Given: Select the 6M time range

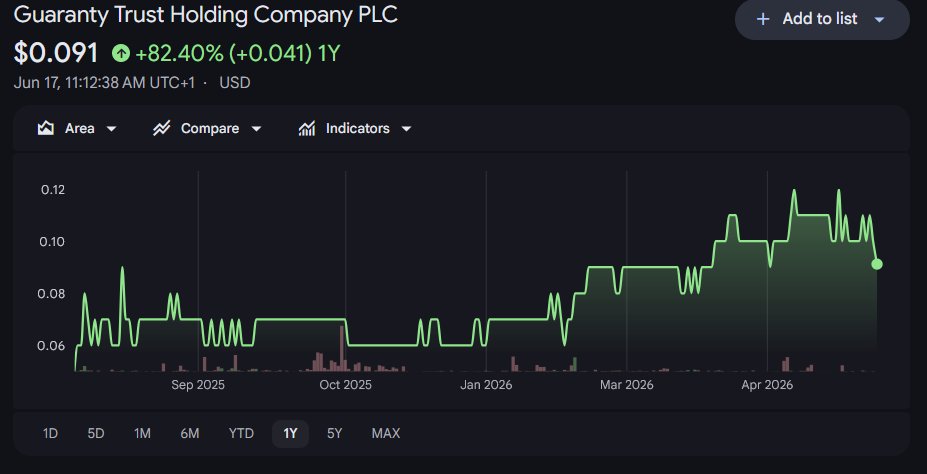Looking at the screenshot, I should click(x=190, y=434).
